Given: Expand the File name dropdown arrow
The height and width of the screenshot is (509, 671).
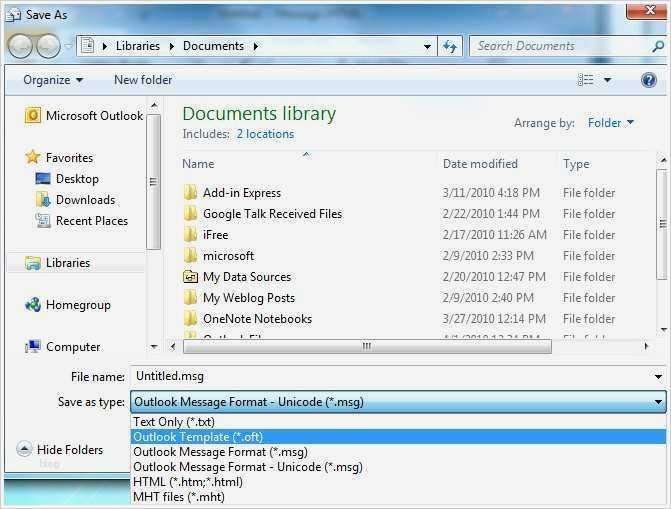Looking at the screenshot, I should (658, 377).
